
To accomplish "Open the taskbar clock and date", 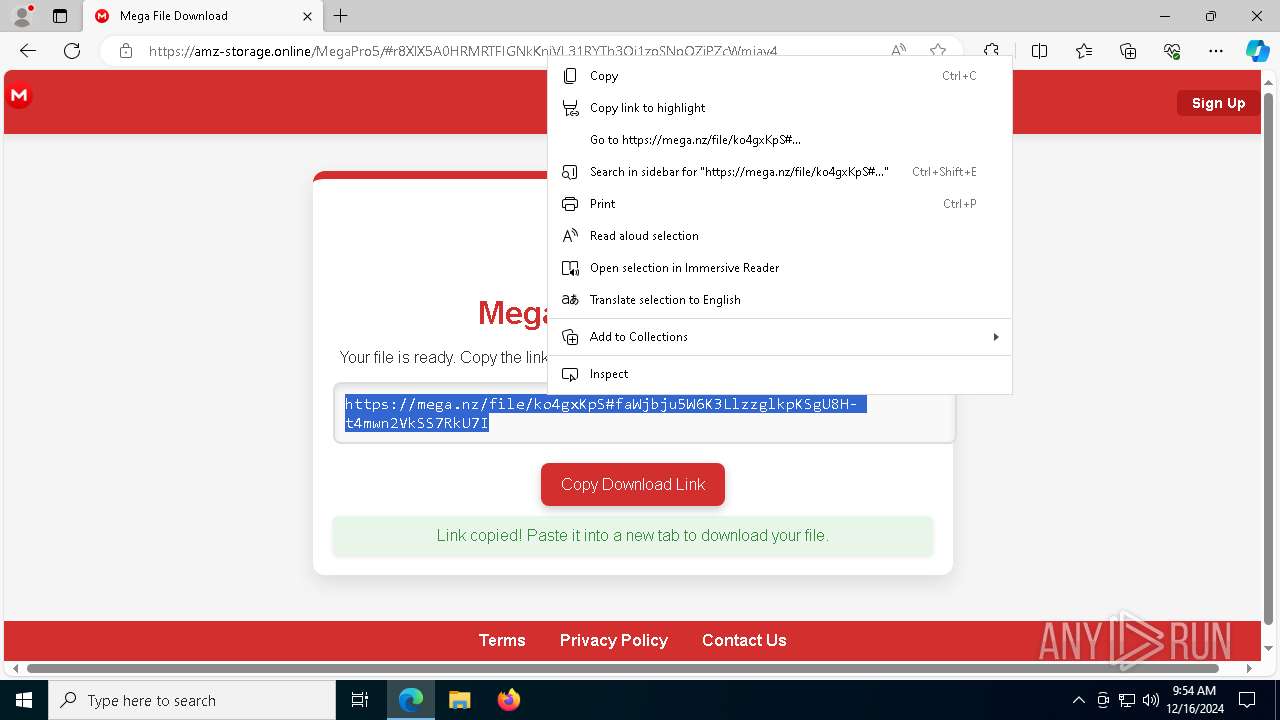I will pyautogui.click(x=1193, y=700).
